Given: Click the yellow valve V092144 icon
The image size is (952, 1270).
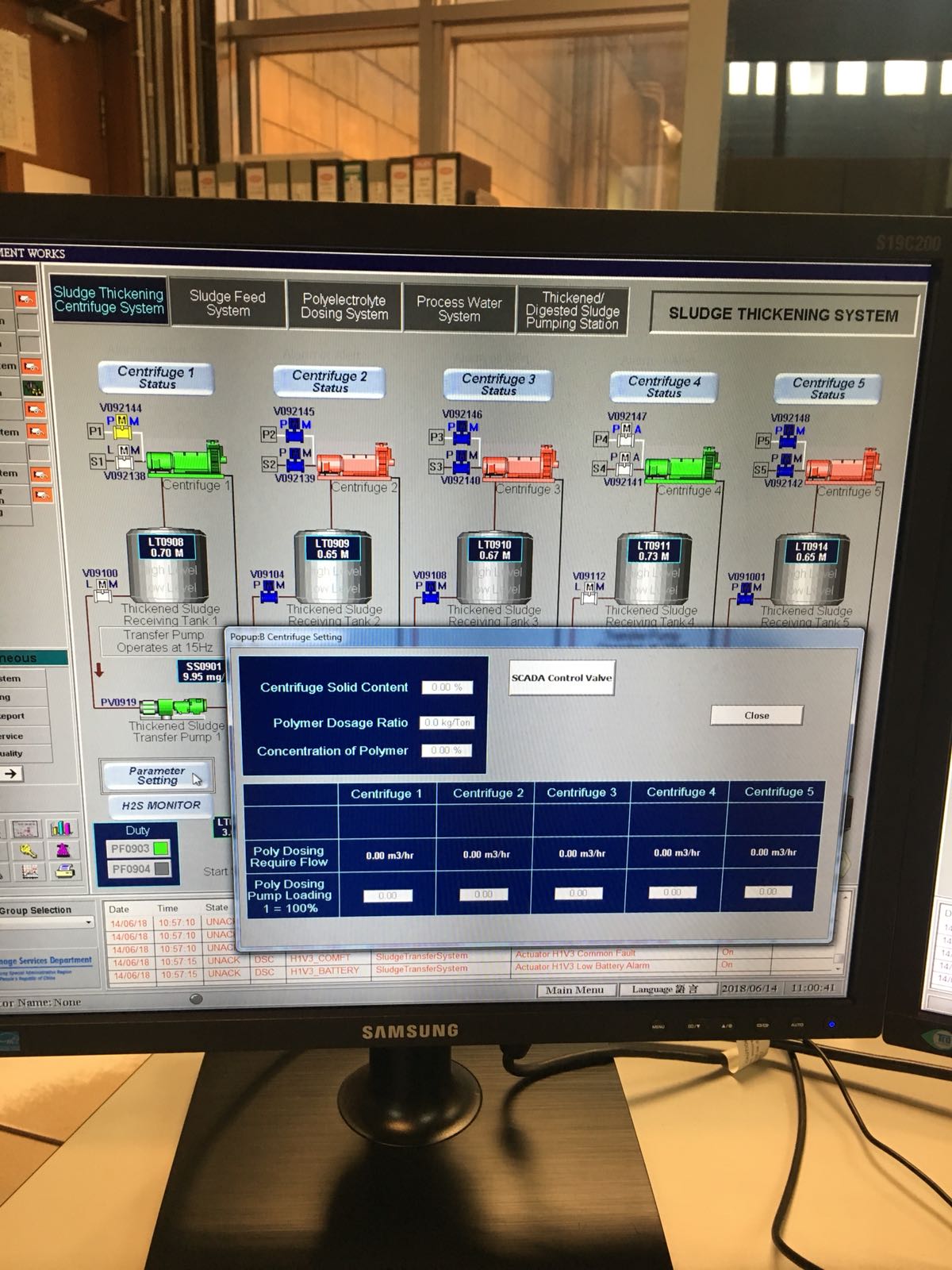Looking at the screenshot, I should pyautogui.click(x=121, y=431).
